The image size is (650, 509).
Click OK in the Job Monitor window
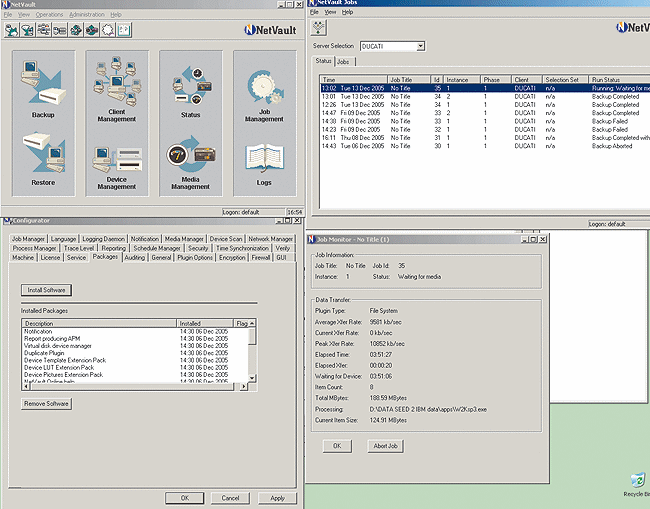(337, 446)
